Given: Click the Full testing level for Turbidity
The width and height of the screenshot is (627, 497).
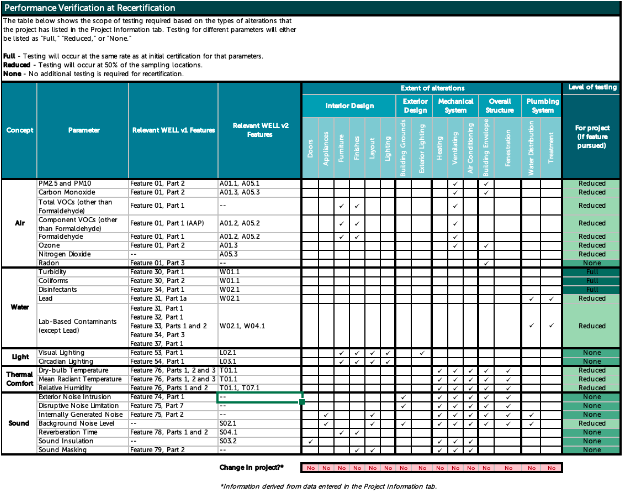Looking at the screenshot, I should click(592, 272).
